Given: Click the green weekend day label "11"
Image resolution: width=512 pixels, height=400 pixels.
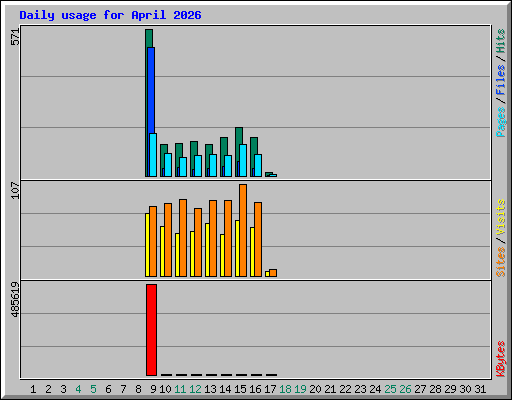Looking at the screenshot, I should (x=180, y=389).
